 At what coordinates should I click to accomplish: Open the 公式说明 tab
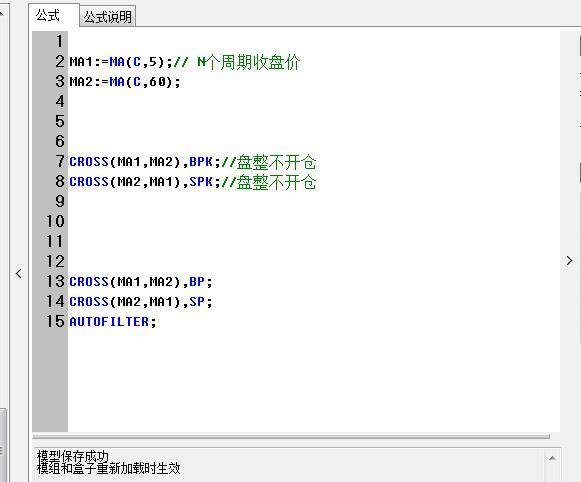click(107, 17)
